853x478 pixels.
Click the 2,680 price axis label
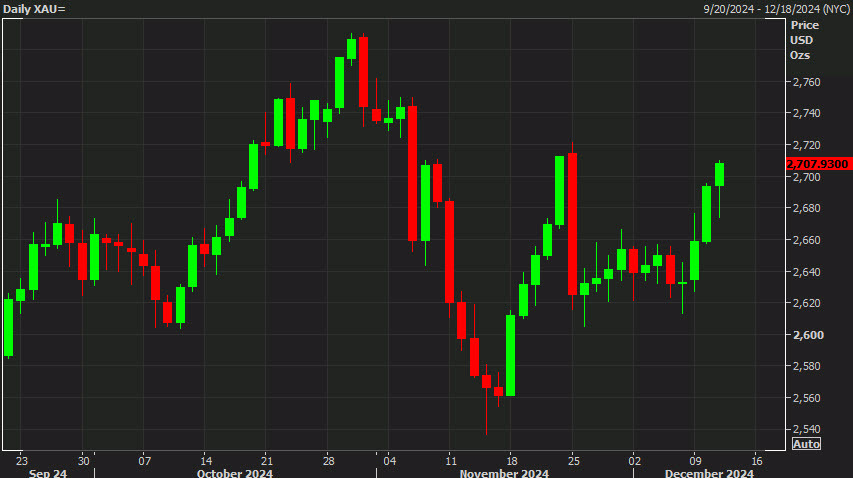point(807,208)
